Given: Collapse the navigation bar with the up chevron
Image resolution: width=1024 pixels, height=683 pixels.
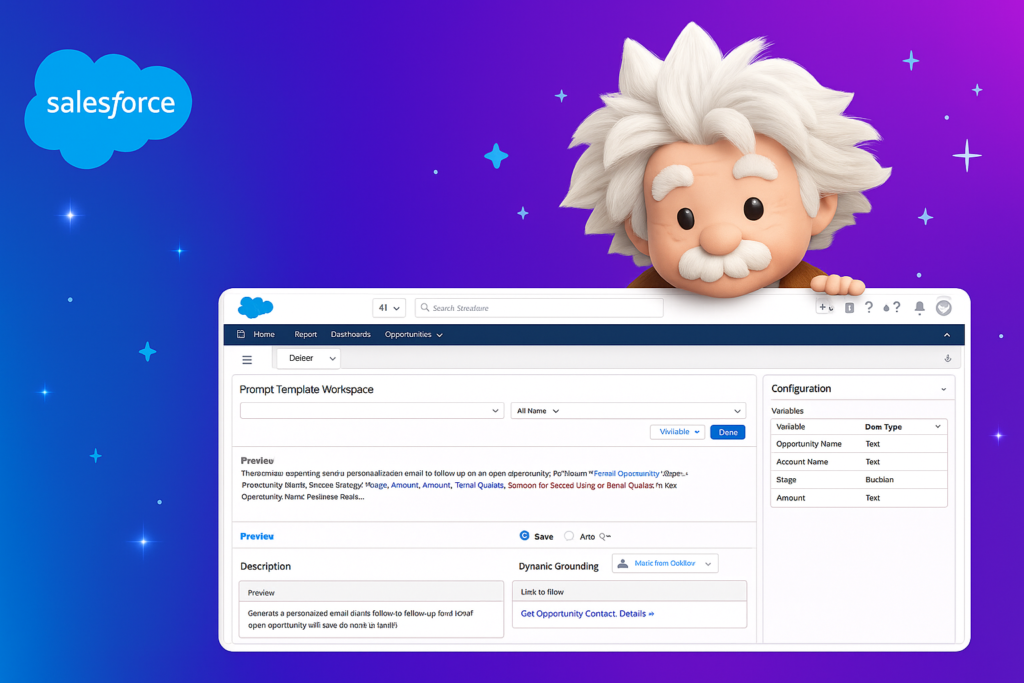Looking at the screenshot, I should [x=947, y=335].
